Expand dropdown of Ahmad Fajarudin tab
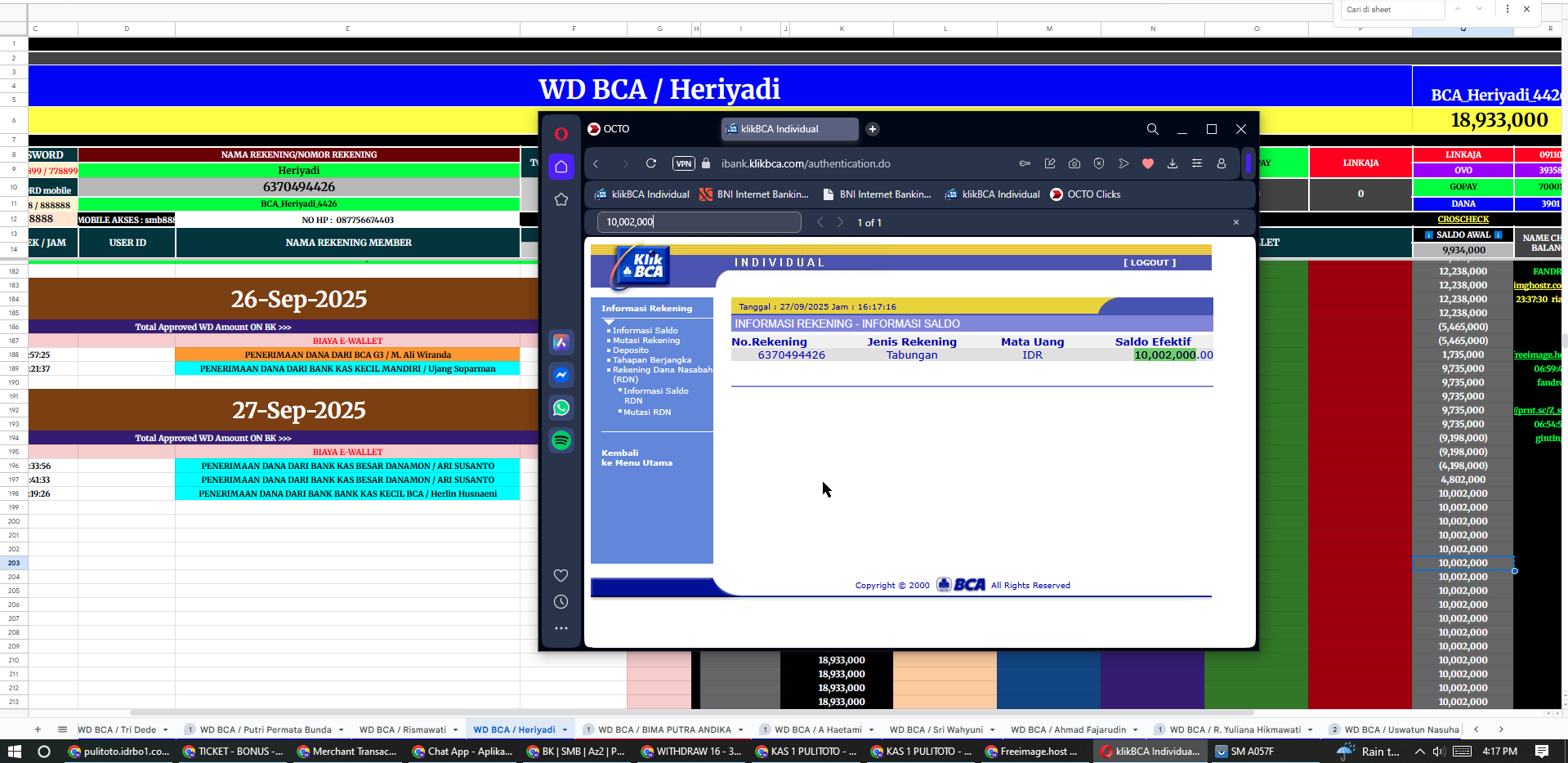1568x763 pixels. pyautogui.click(x=1135, y=730)
